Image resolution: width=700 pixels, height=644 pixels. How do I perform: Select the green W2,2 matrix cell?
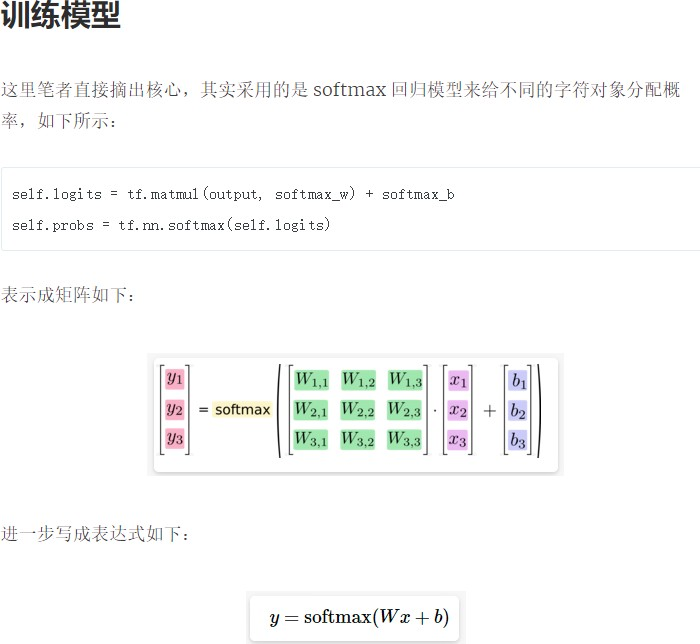pyautogui.click(x=358, y=410)
